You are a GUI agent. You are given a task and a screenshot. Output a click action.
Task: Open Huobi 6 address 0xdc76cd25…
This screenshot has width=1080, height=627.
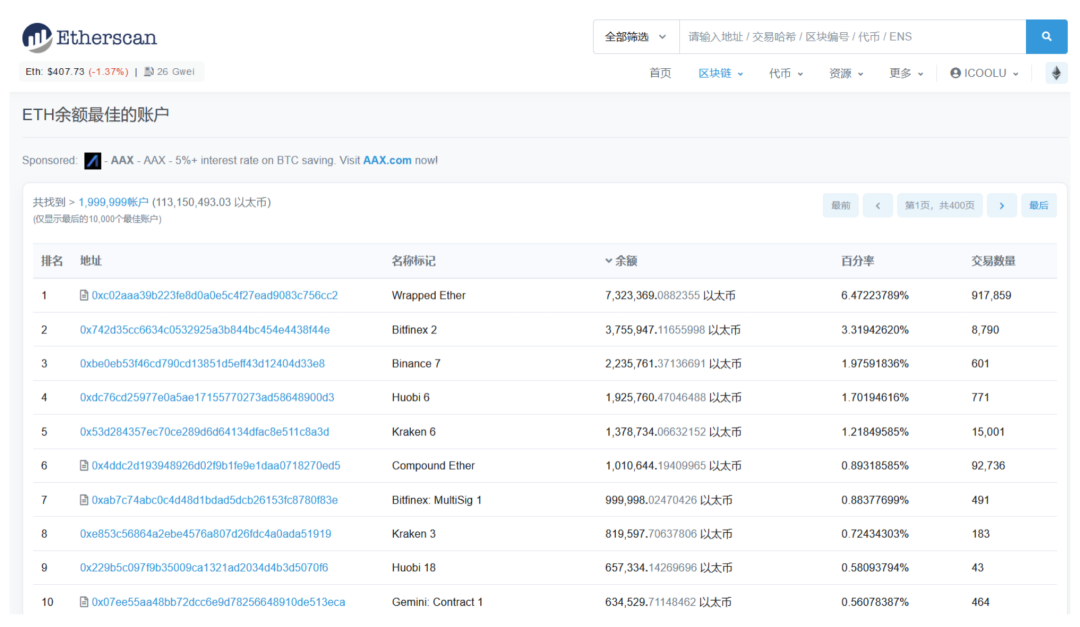click(207, 398)
